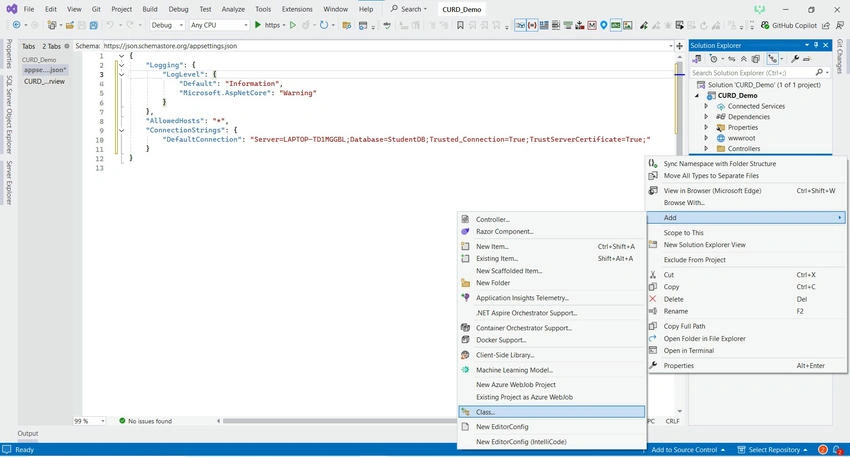The image size is (850, 457).
Task: Click the Search box in the title bar
Action: pyautogui.click(x=409, y=9)
